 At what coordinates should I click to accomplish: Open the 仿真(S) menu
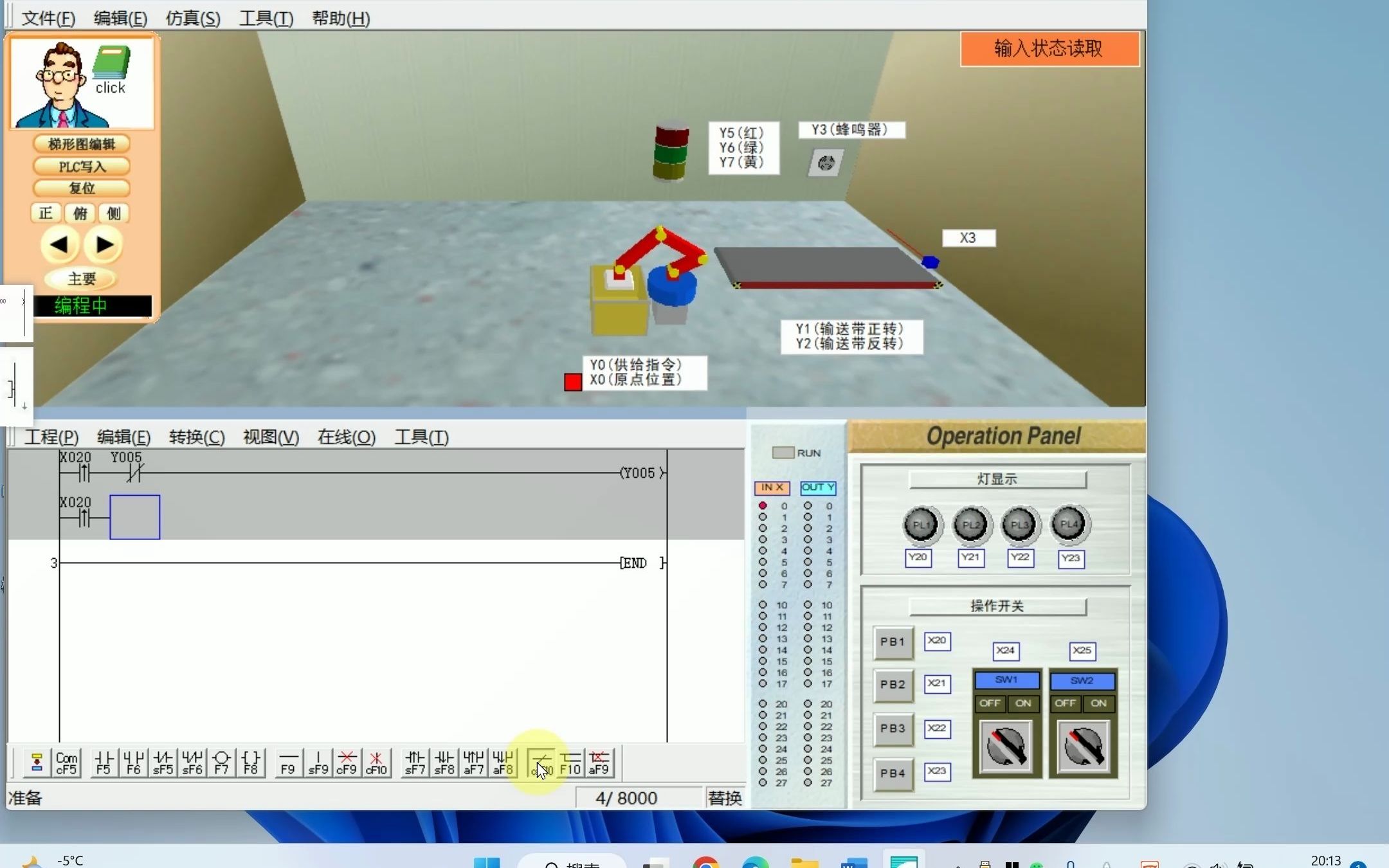click(193, 18)
